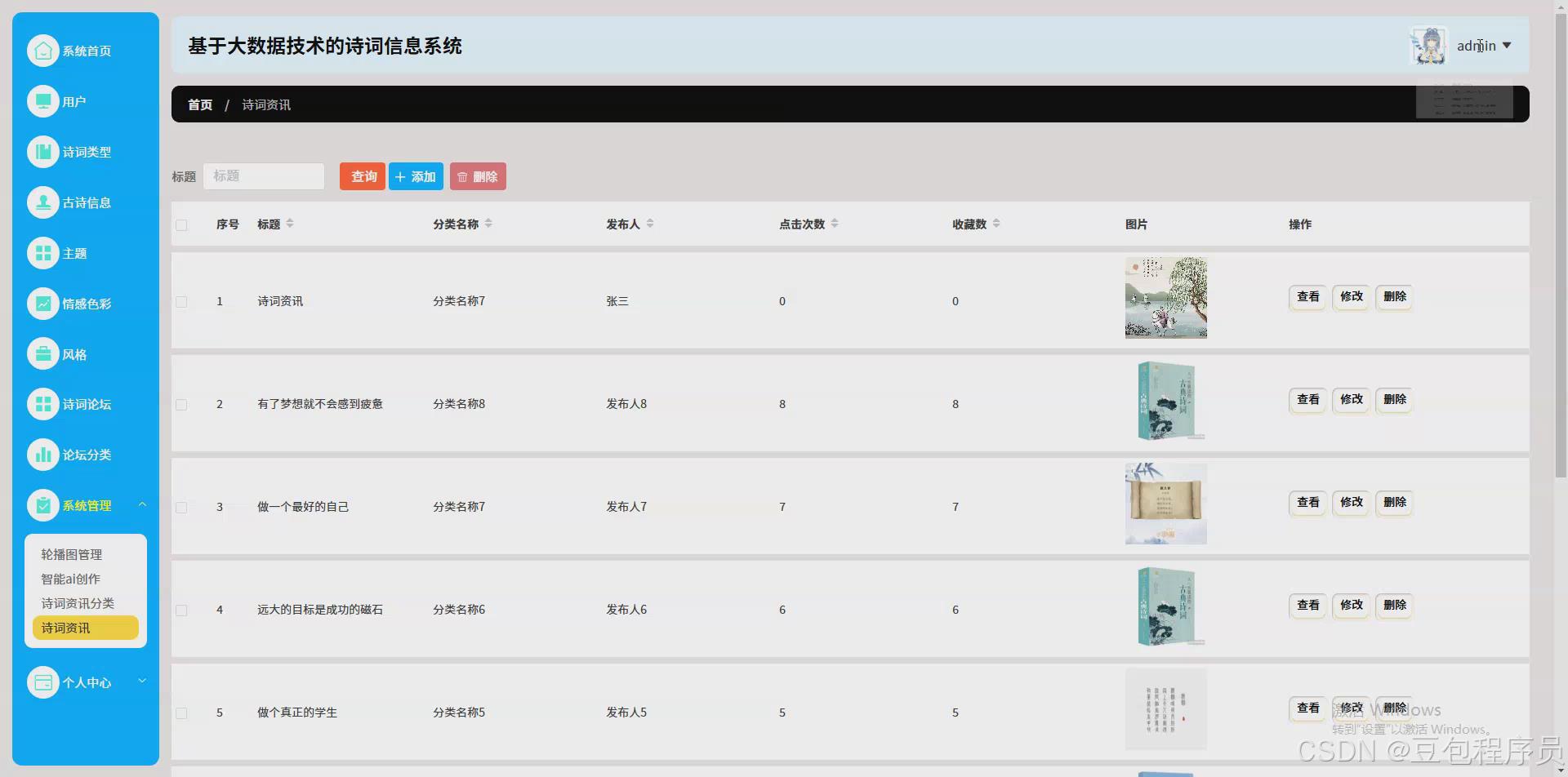Click the 风格 briefcase icon

[43, 354]
